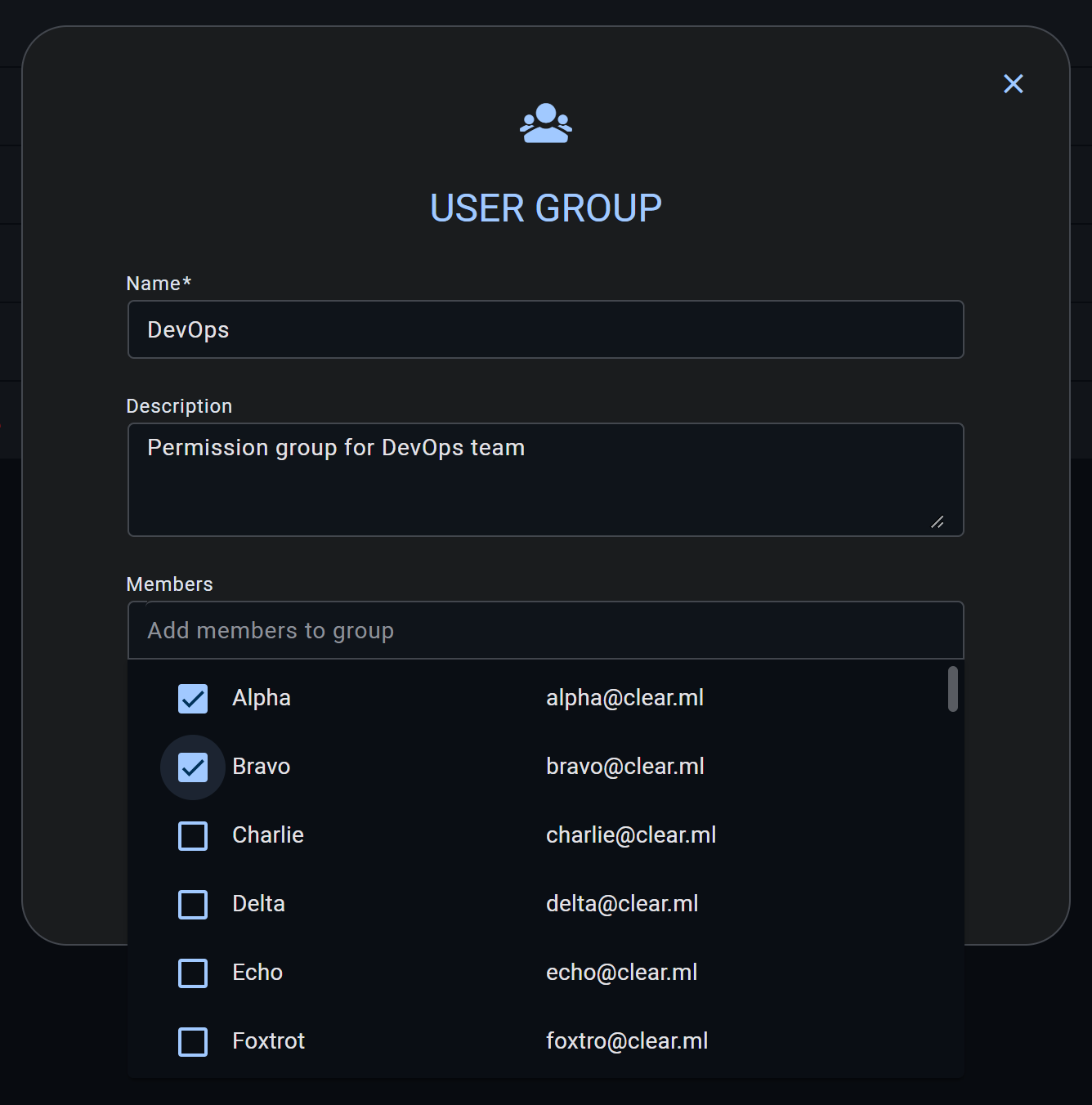1092x1105 pixels.
Task: Click the USER GROUP dialog title
Action: (545, 208)
